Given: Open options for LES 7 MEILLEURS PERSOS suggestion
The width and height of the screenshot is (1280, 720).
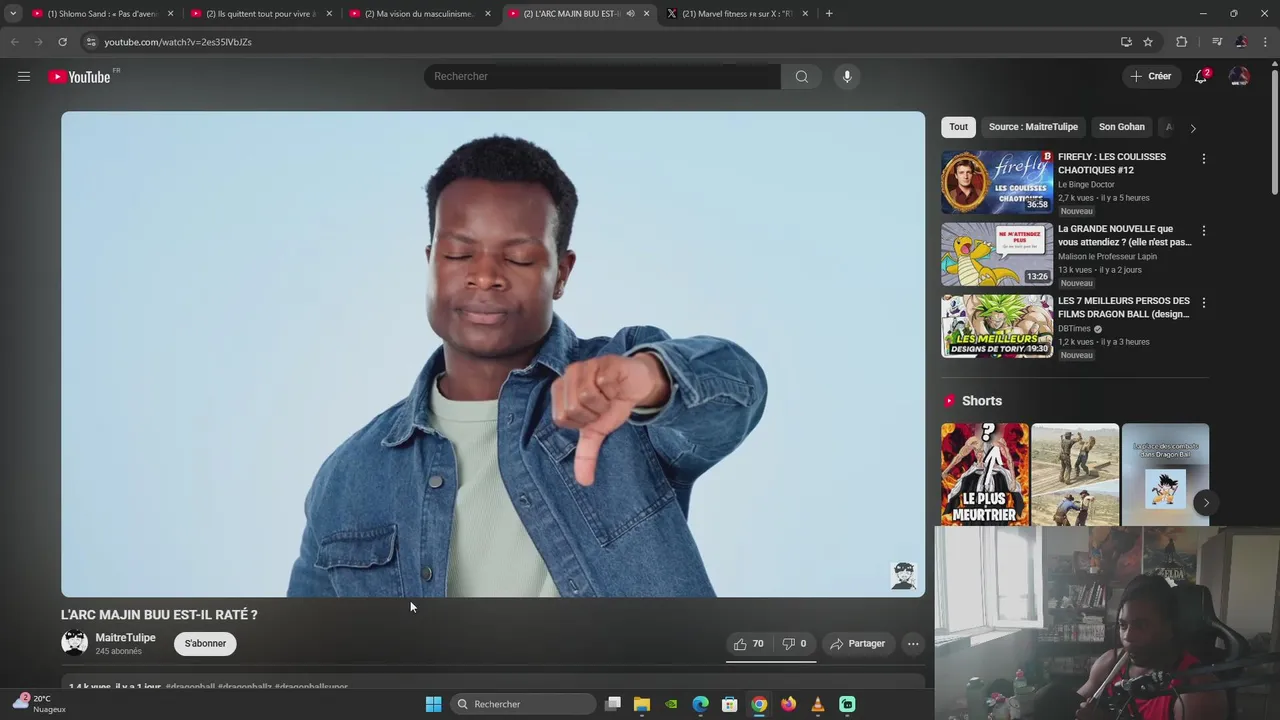Looking at the screenshot, I should [x=1204, y=303].
